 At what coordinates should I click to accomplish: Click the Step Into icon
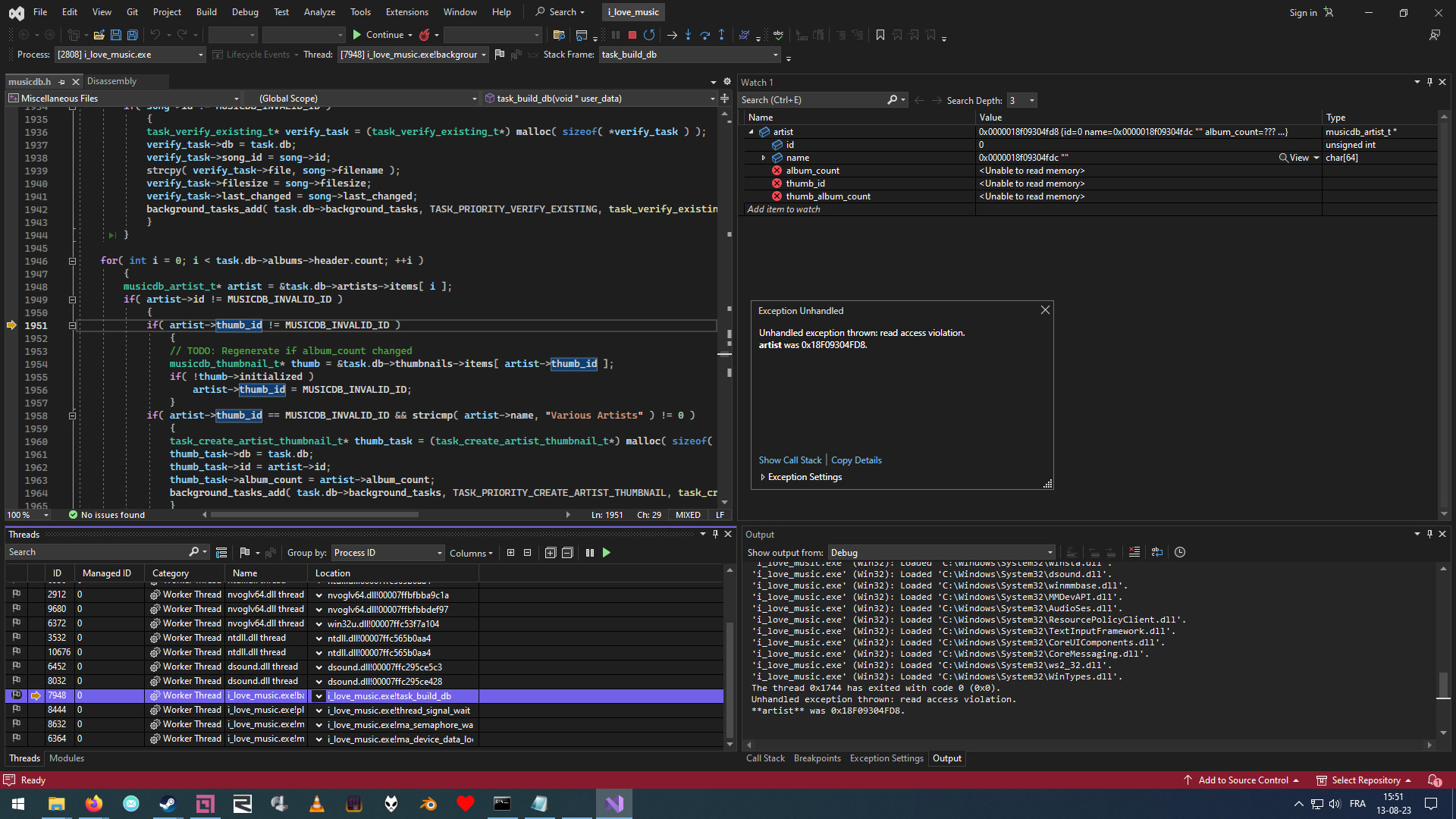(x=688, y=35)
